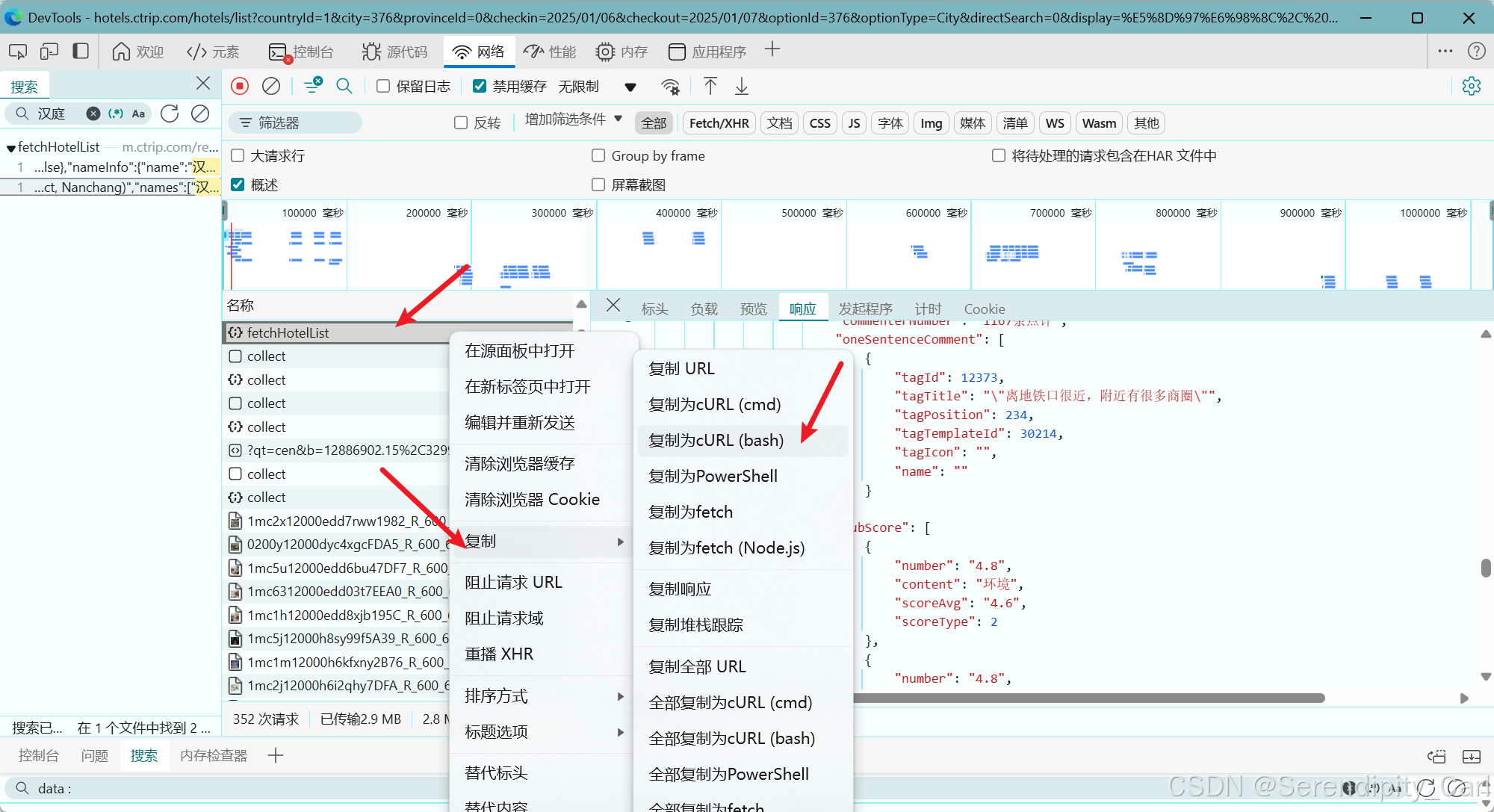This screenshot has width=1494, height=812.
Task: Click the network search magnifier icon
Action: point(344,87)
